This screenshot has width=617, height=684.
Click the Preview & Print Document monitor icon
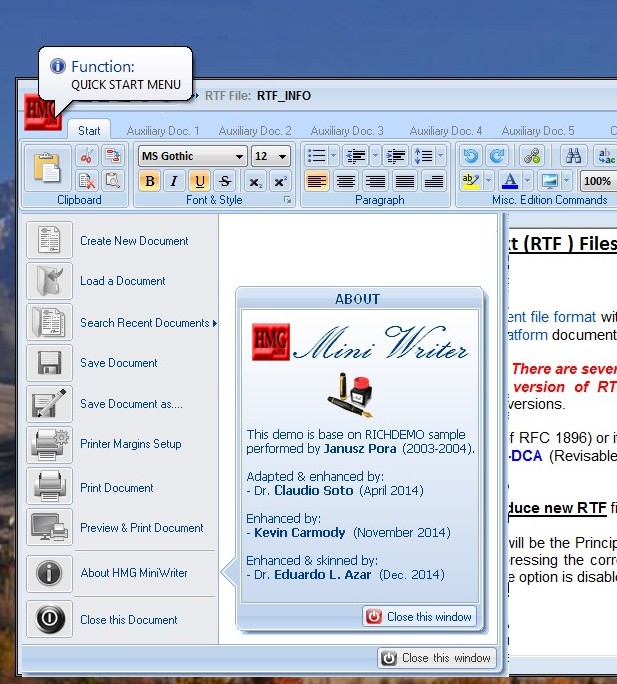[x=49, y=527]
